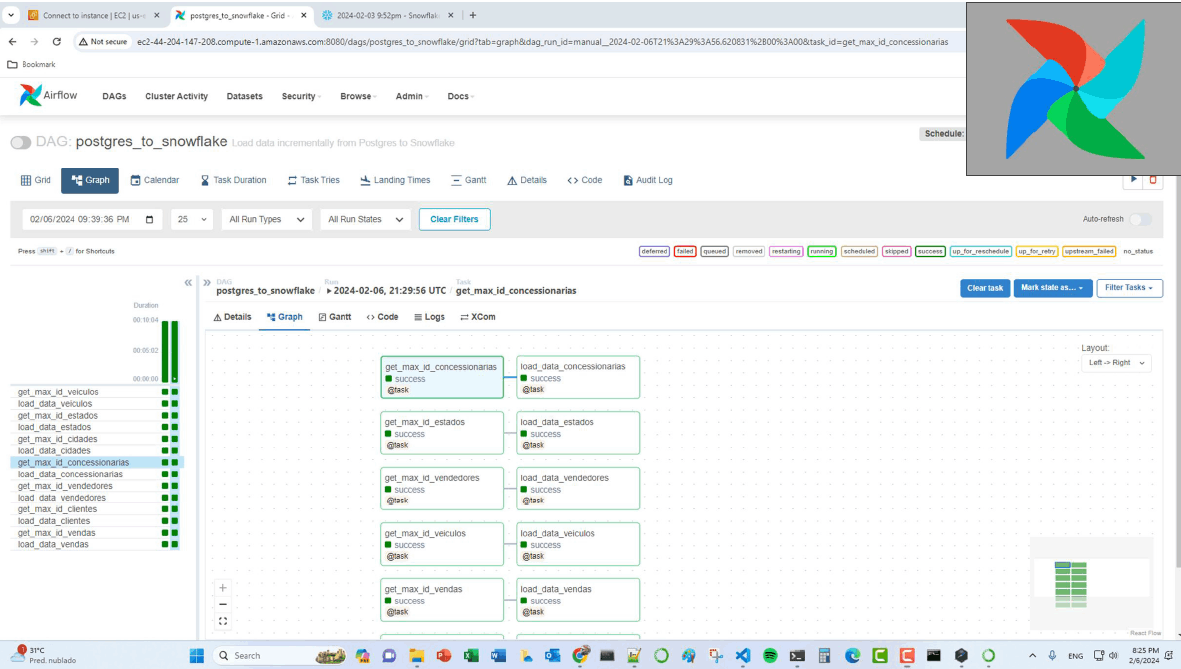Open the All Run States dropdown
This screenshot has width=1181, height=669.
pyautogui.click(x=365, y=219)
